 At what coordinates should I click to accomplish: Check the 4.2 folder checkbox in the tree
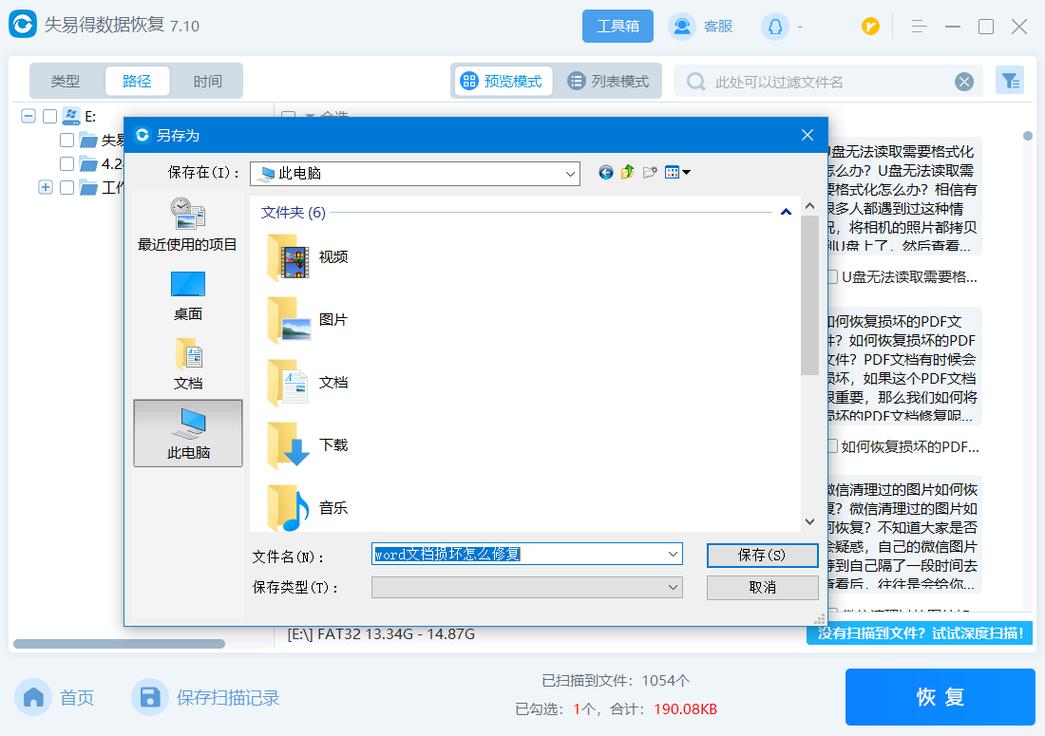(67, 163)
